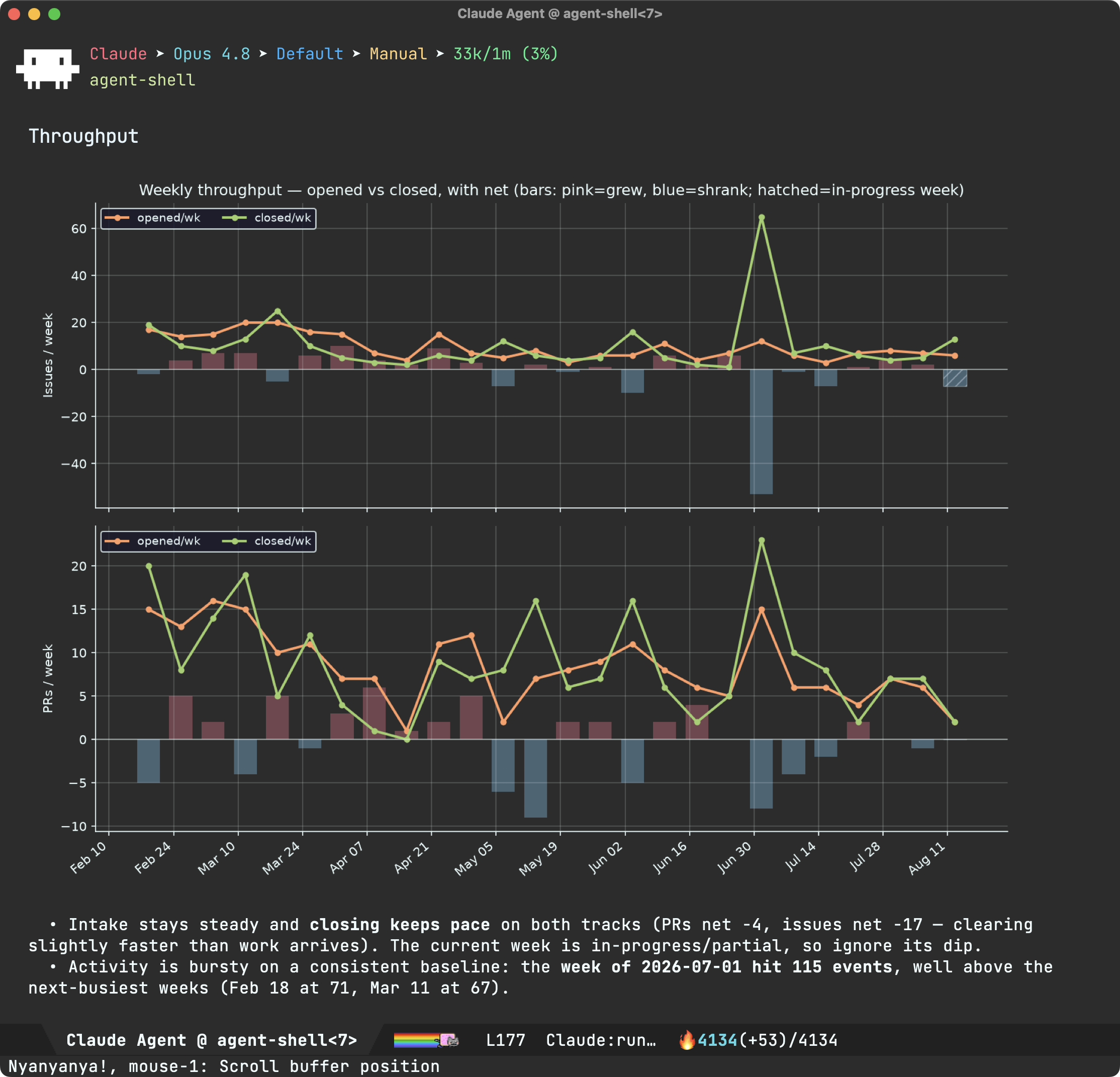Image resolution: width=1120 pixels, height=1077 pixels.
Task: Click the rainbow scroll position bar
Action: (417, 1040)
